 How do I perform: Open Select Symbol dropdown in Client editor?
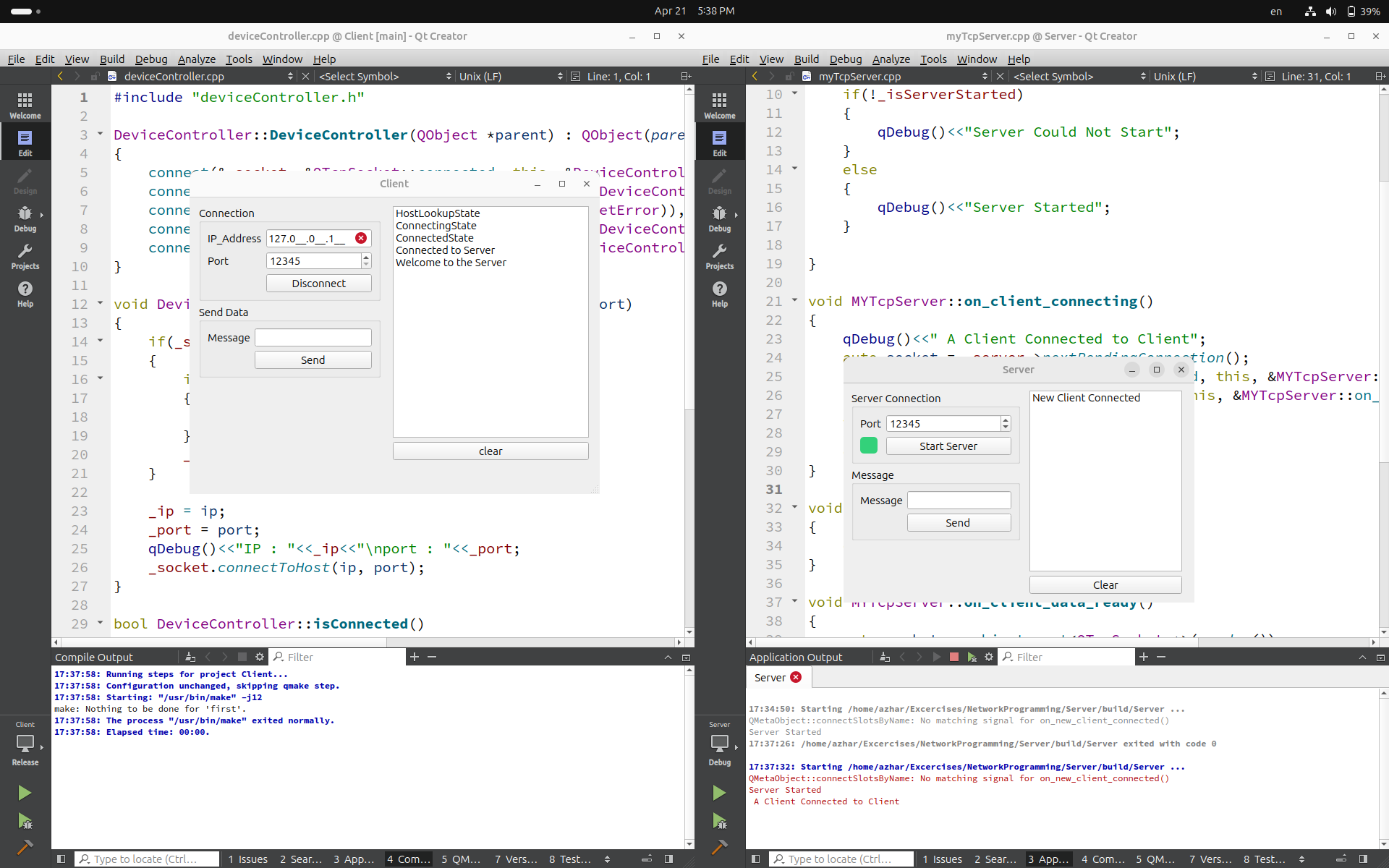click(x=385, y=76)
